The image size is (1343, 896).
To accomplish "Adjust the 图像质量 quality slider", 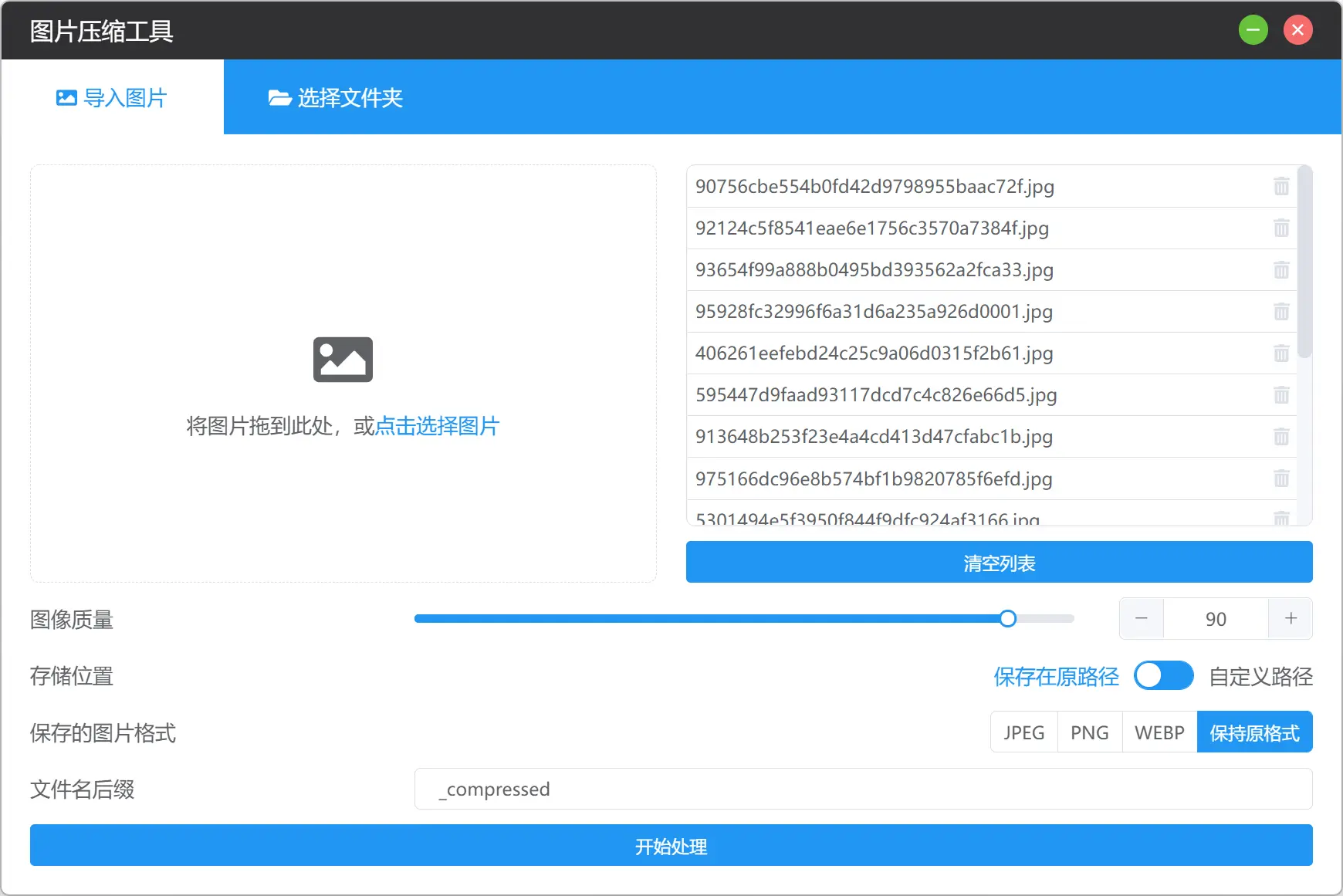I will click(1006, 618).
